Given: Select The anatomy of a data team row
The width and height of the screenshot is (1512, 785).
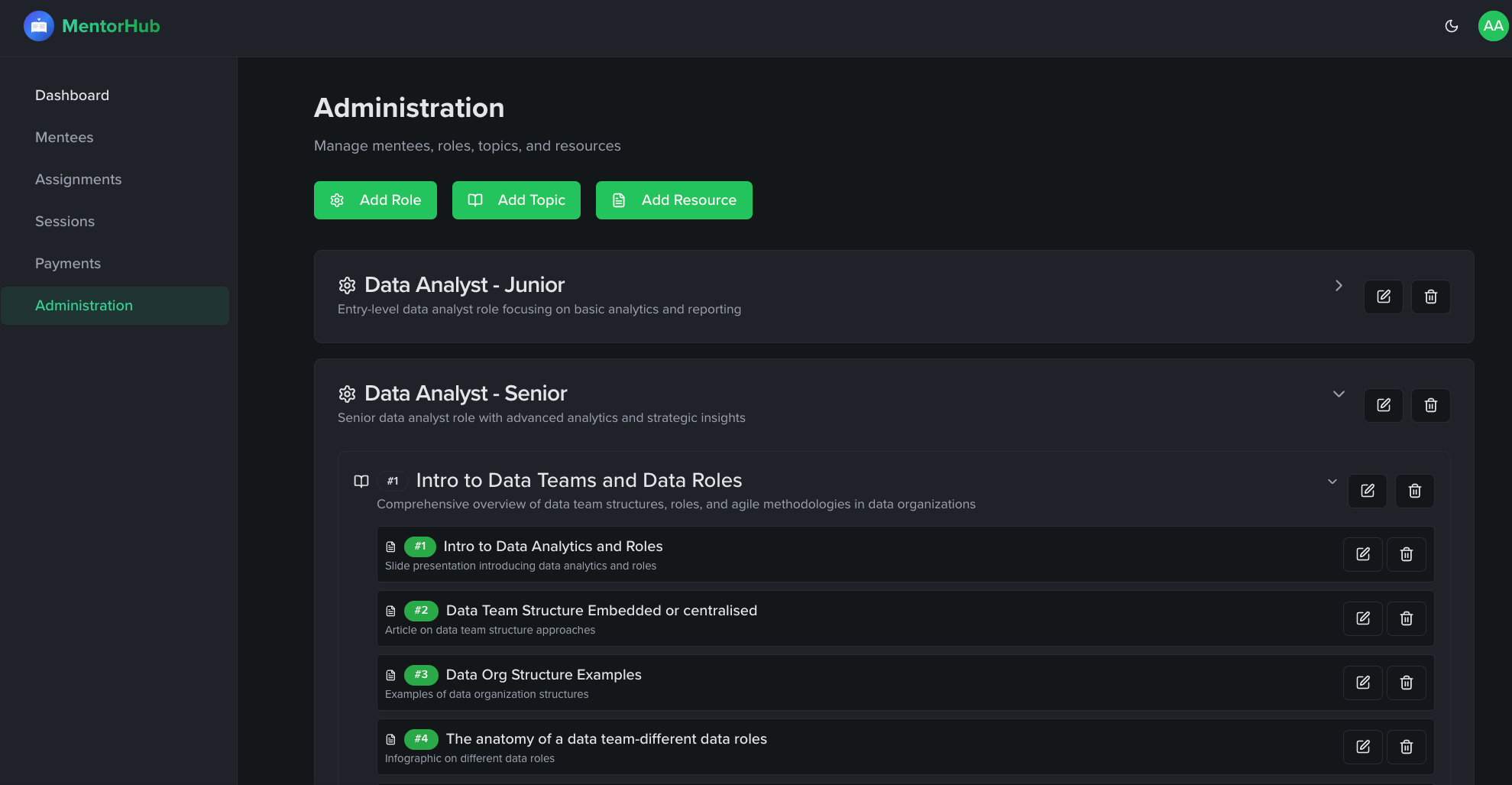Looking at the screenshot, I should tap(905, 747).
